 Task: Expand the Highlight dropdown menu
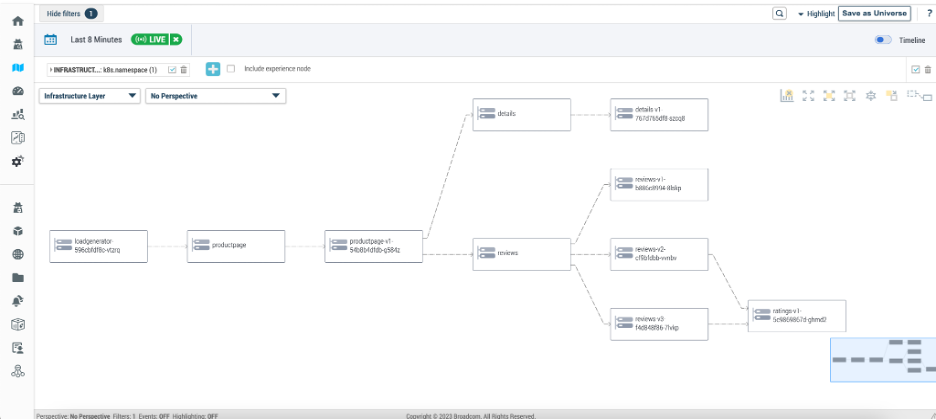click(815, 14)
